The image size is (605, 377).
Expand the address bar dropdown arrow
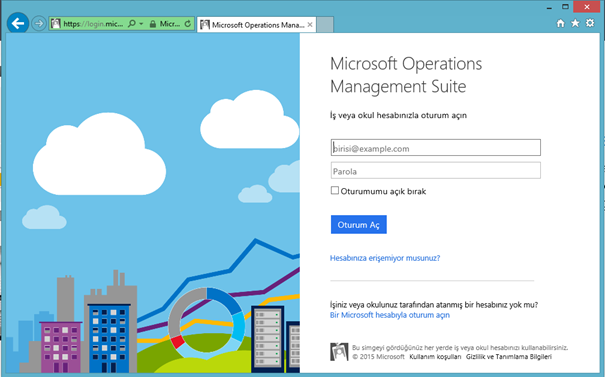click(141, 24)
